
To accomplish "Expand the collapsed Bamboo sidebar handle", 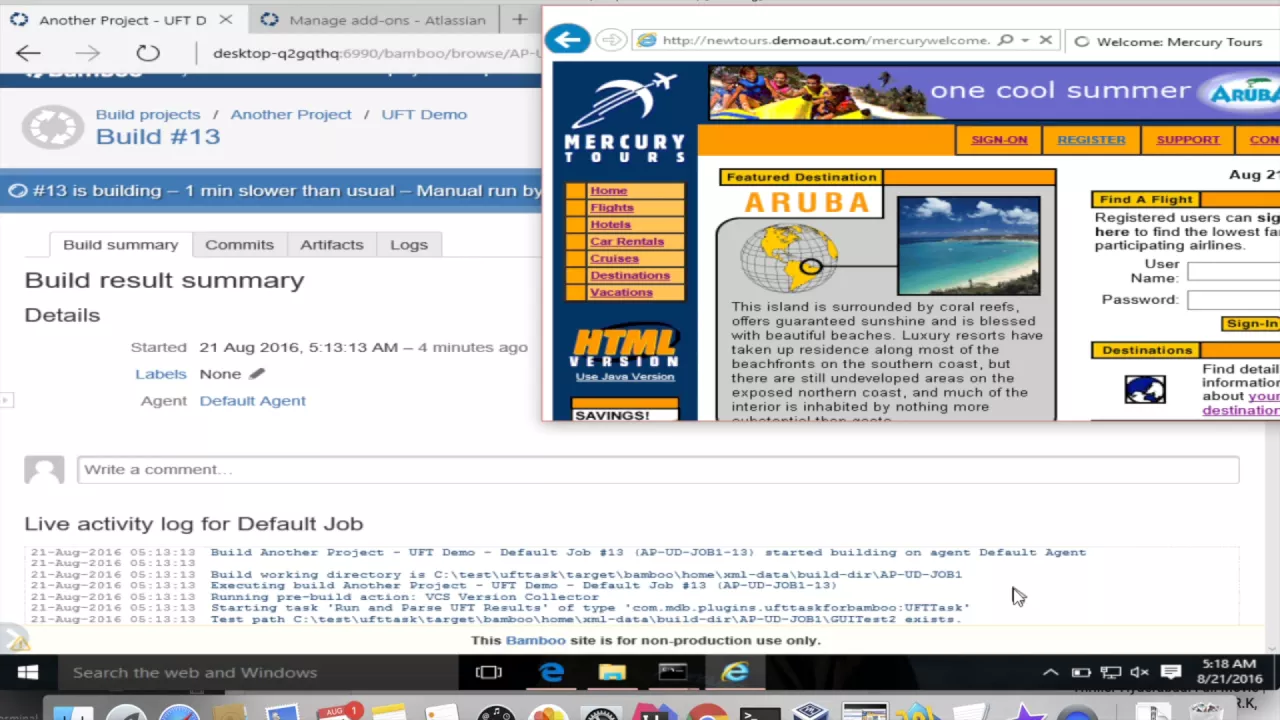I will (x=6, y=400).
